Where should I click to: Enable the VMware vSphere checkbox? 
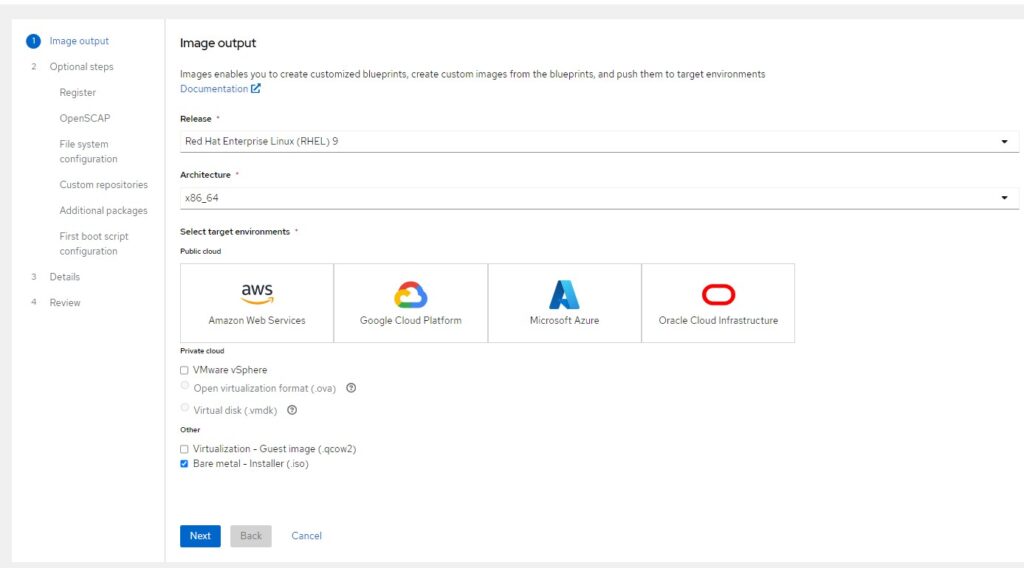click(184, 370)
